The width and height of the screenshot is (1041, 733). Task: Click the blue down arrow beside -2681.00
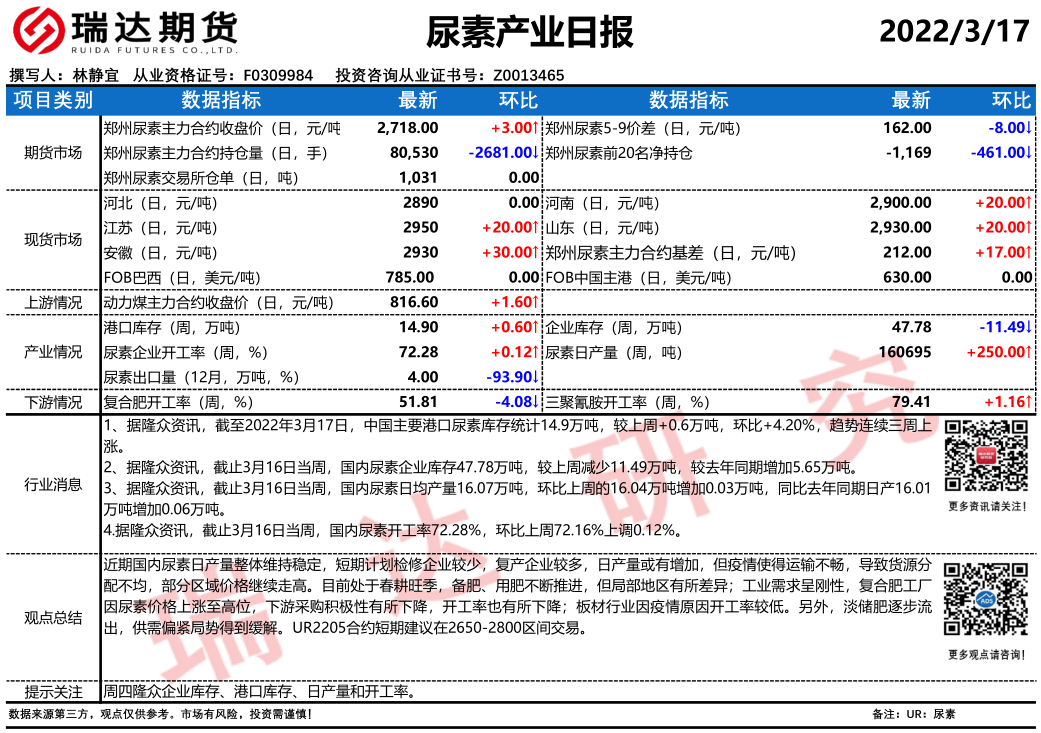click(x=536, y=153)
